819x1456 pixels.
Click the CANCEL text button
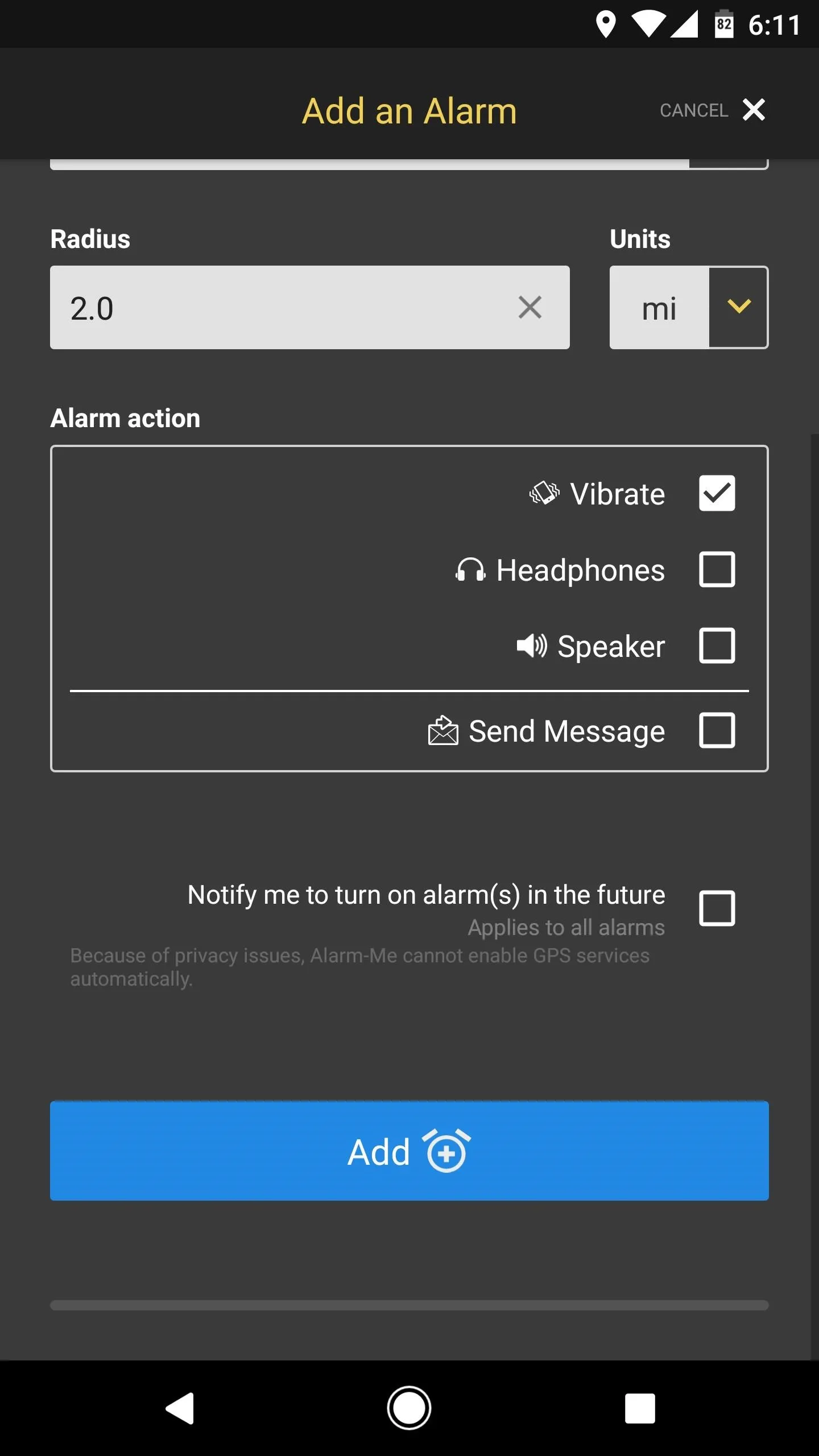click(694, 110)
